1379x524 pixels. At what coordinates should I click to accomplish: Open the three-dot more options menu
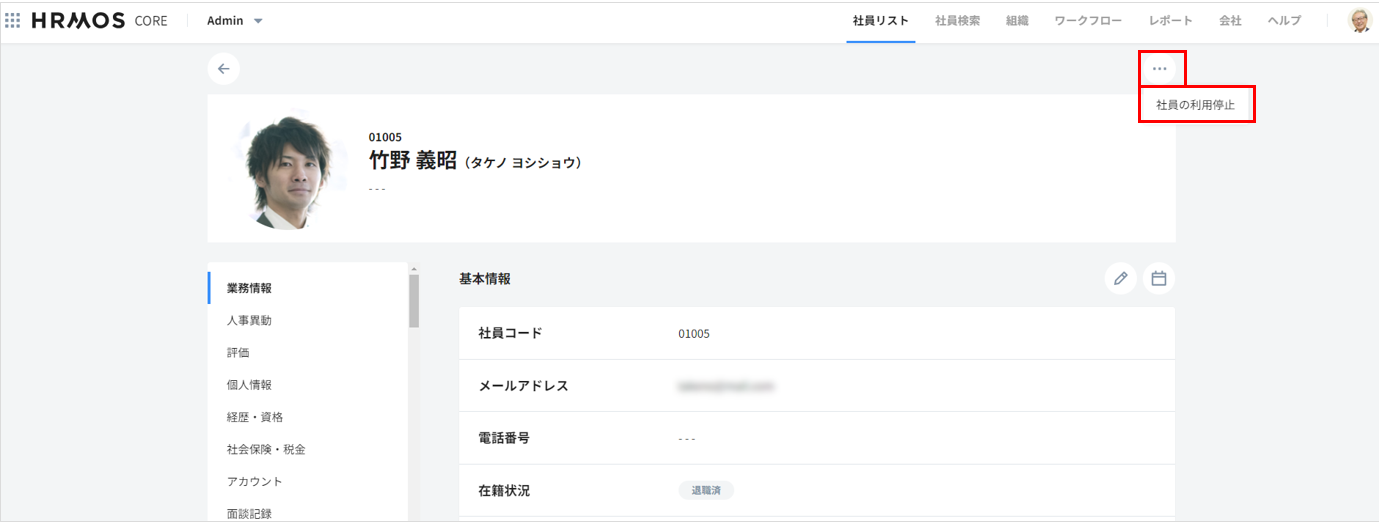pos(1159,69)
